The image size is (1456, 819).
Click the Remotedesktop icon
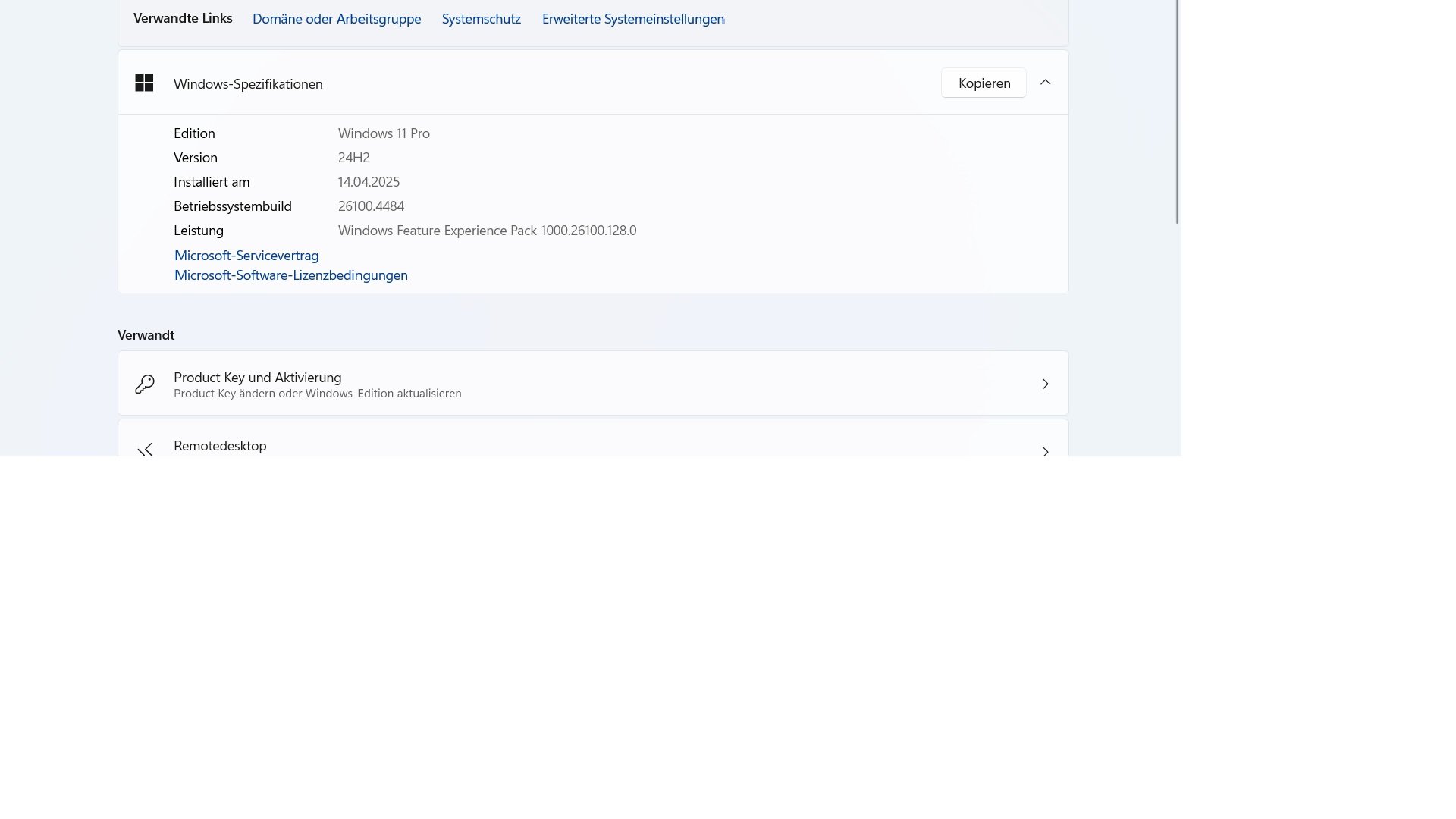[x=145, y=450]
